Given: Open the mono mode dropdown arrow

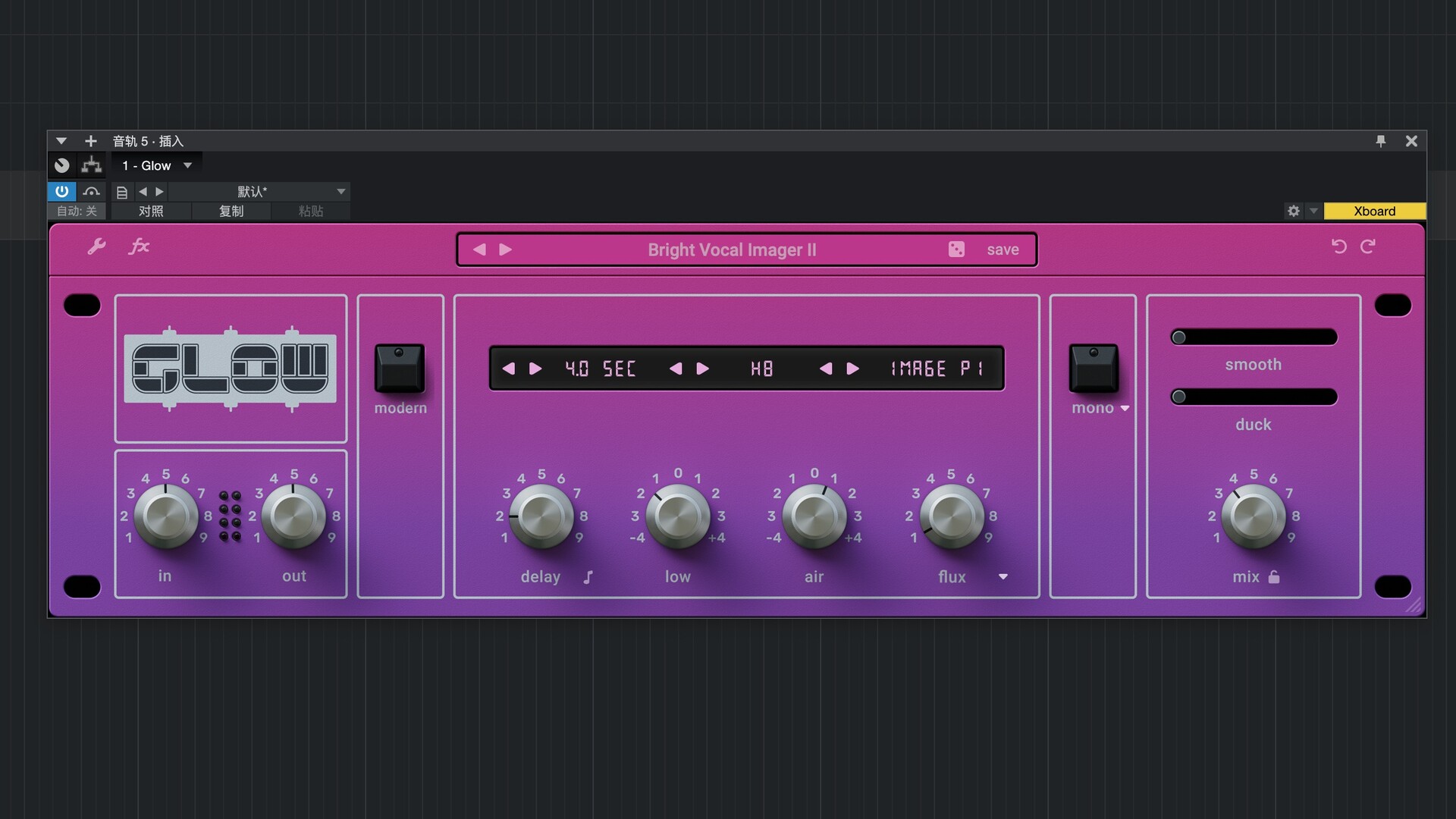Looking at the screenshot, I should 1125,408.
